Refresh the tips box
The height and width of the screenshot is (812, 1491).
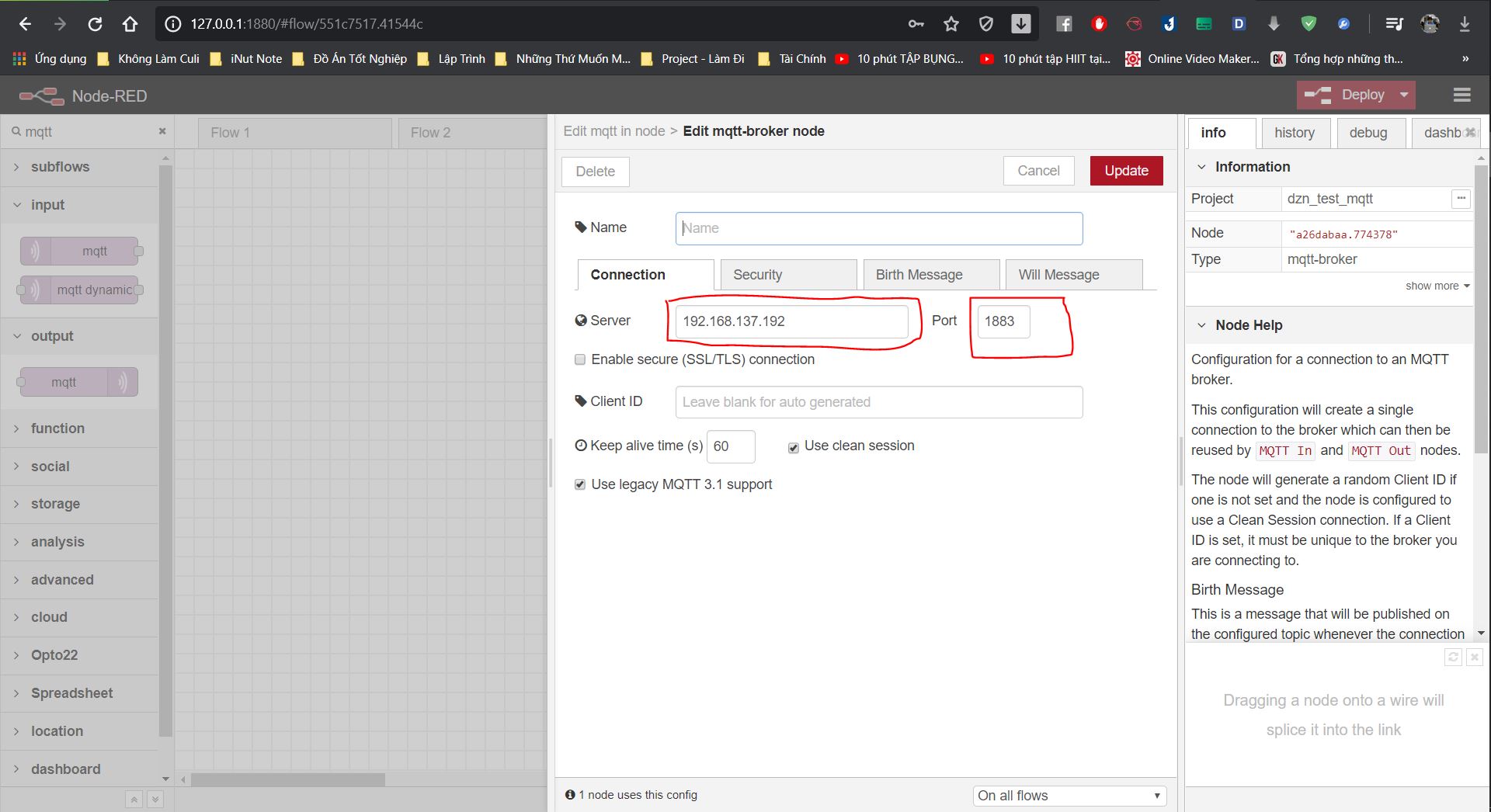coord(1453,658)
